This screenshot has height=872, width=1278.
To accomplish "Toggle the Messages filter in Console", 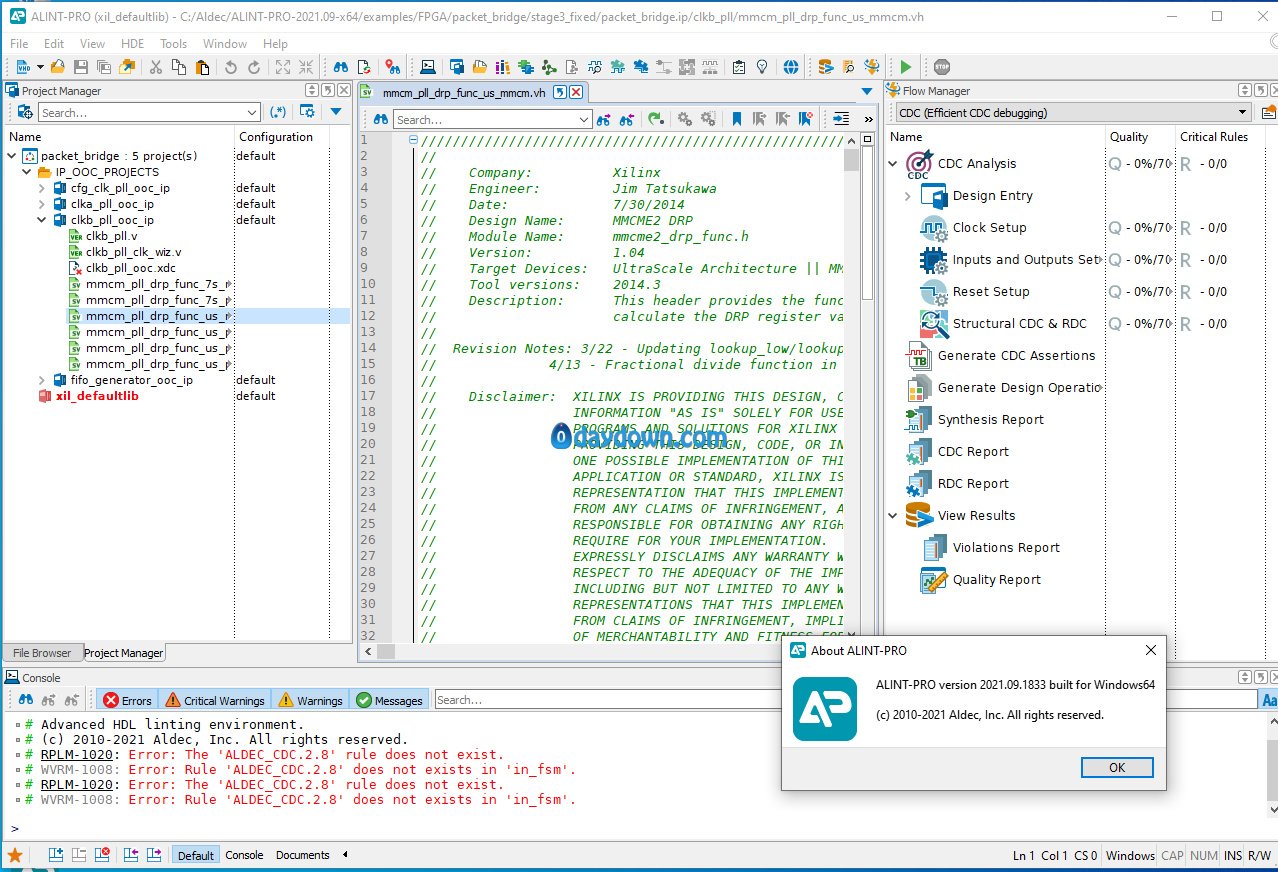I will click(x=389, y=700).
